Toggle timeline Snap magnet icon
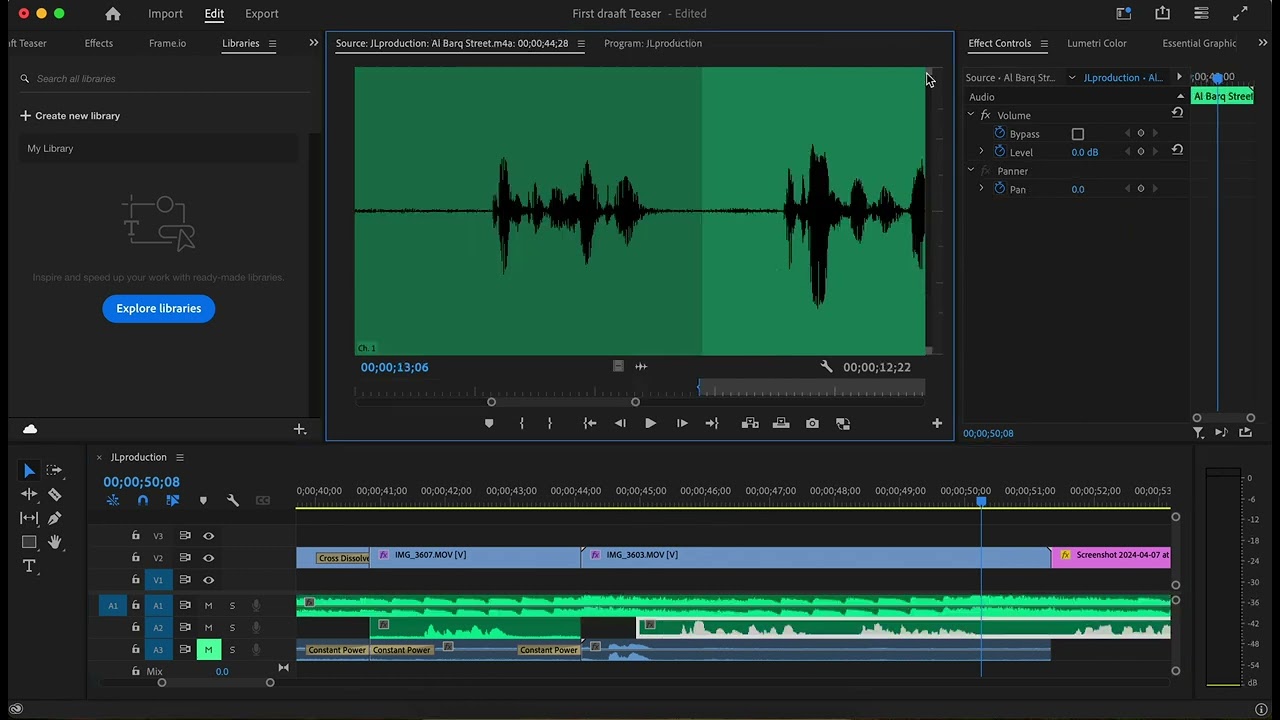Viewport: 1280px width, 720px height. pos(142,501)
